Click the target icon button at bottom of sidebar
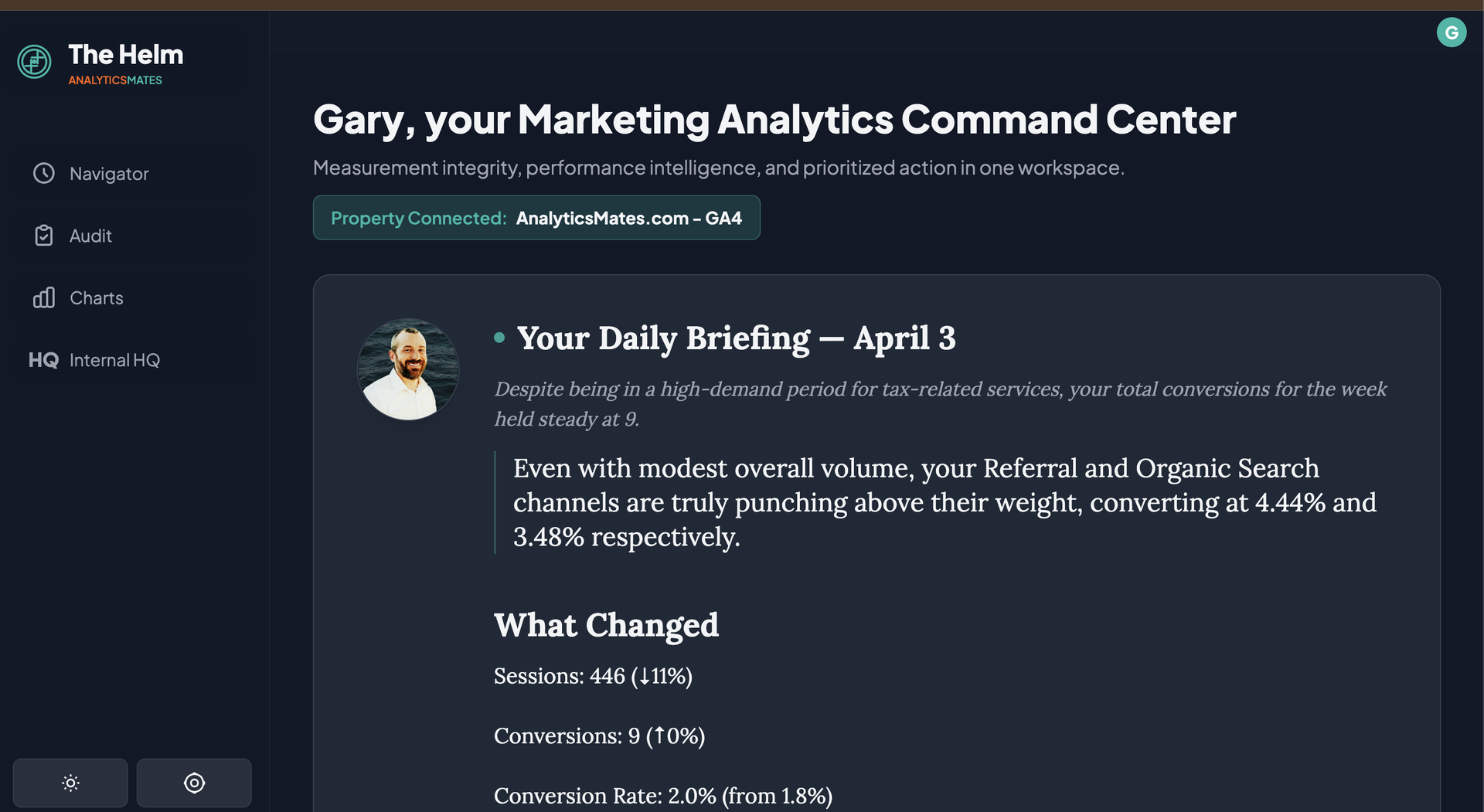Screen dimensions: 1484x812 (x=194, y=783)
